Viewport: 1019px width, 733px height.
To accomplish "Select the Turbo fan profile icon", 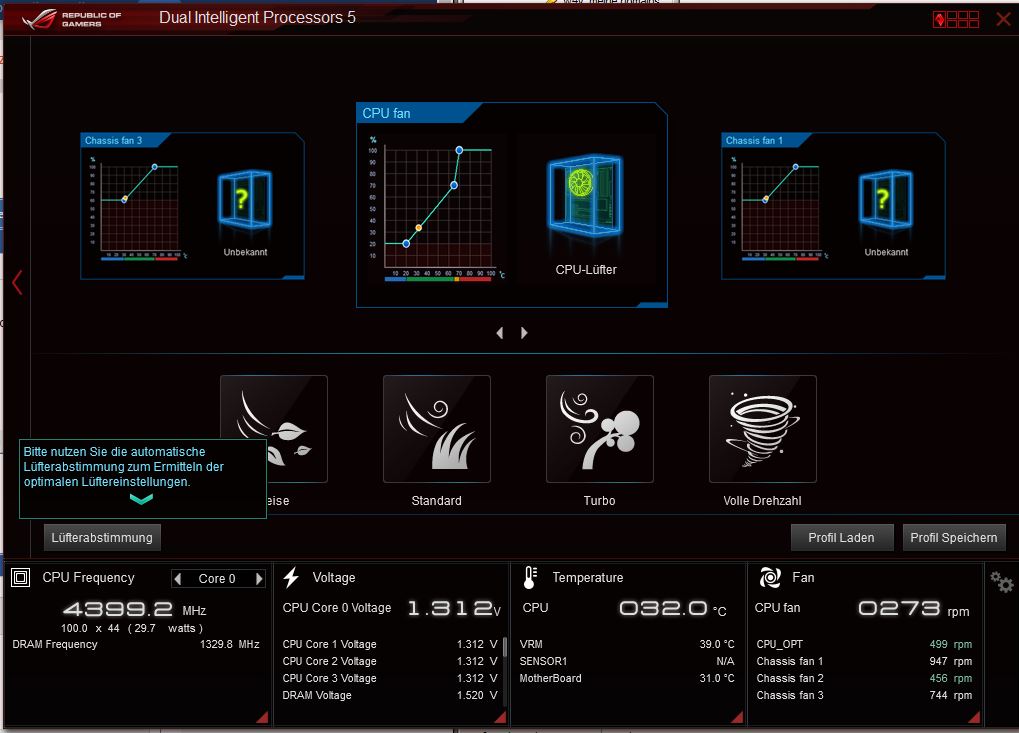I will coord(600,429).
